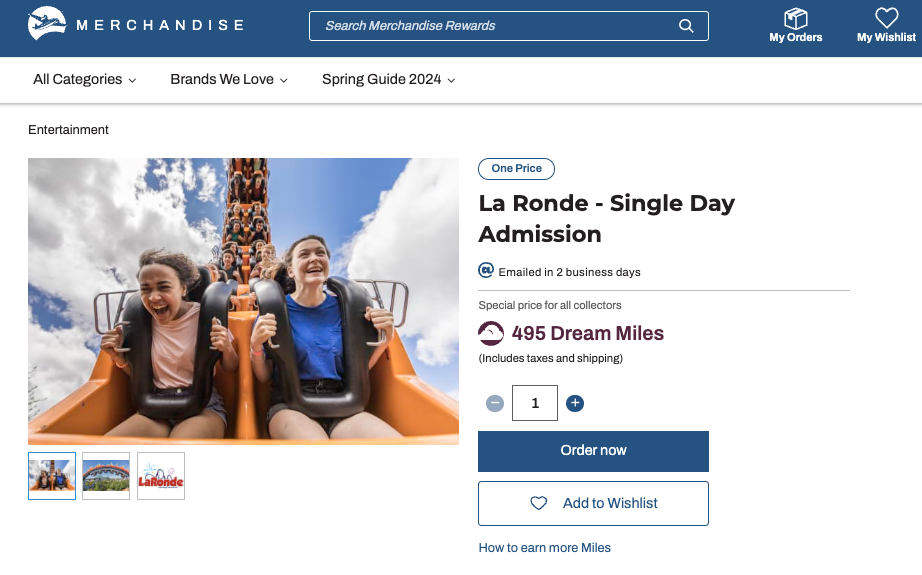Click the One Price badge

[x=516, y=169]
